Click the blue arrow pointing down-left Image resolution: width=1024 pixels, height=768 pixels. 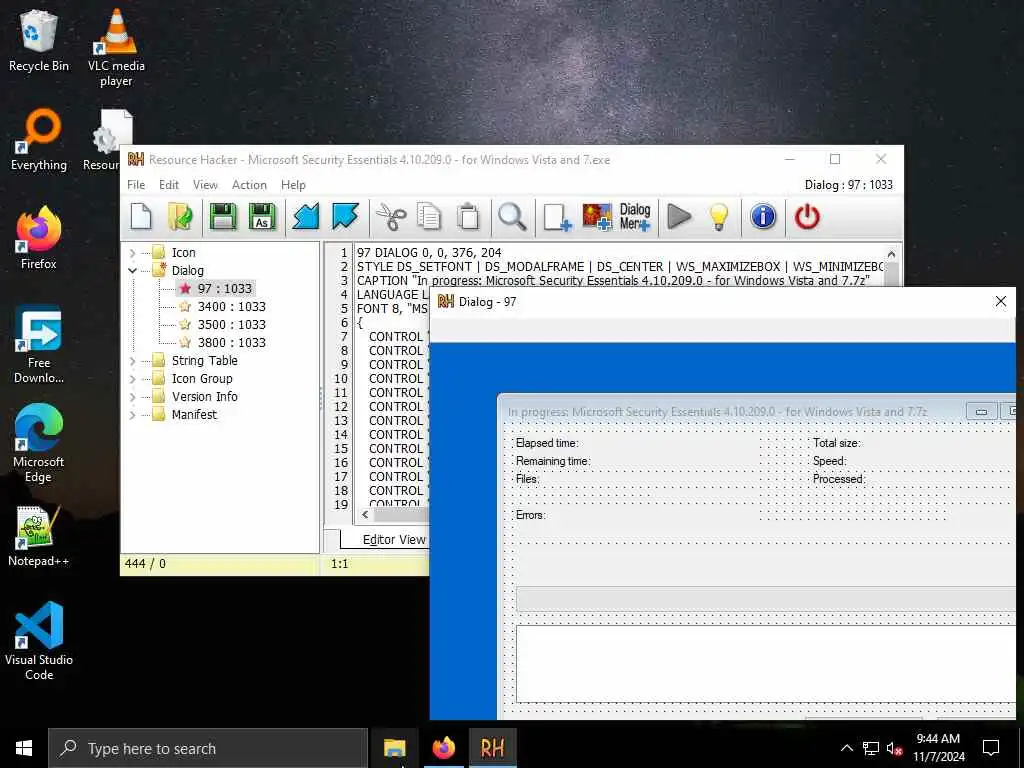pos(305,217)
